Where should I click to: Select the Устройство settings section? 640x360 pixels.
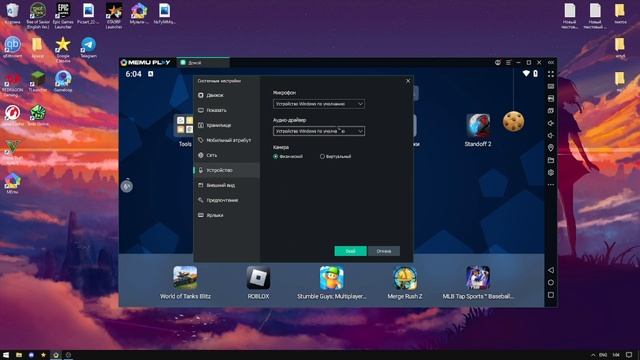click(x=227, y=170)
